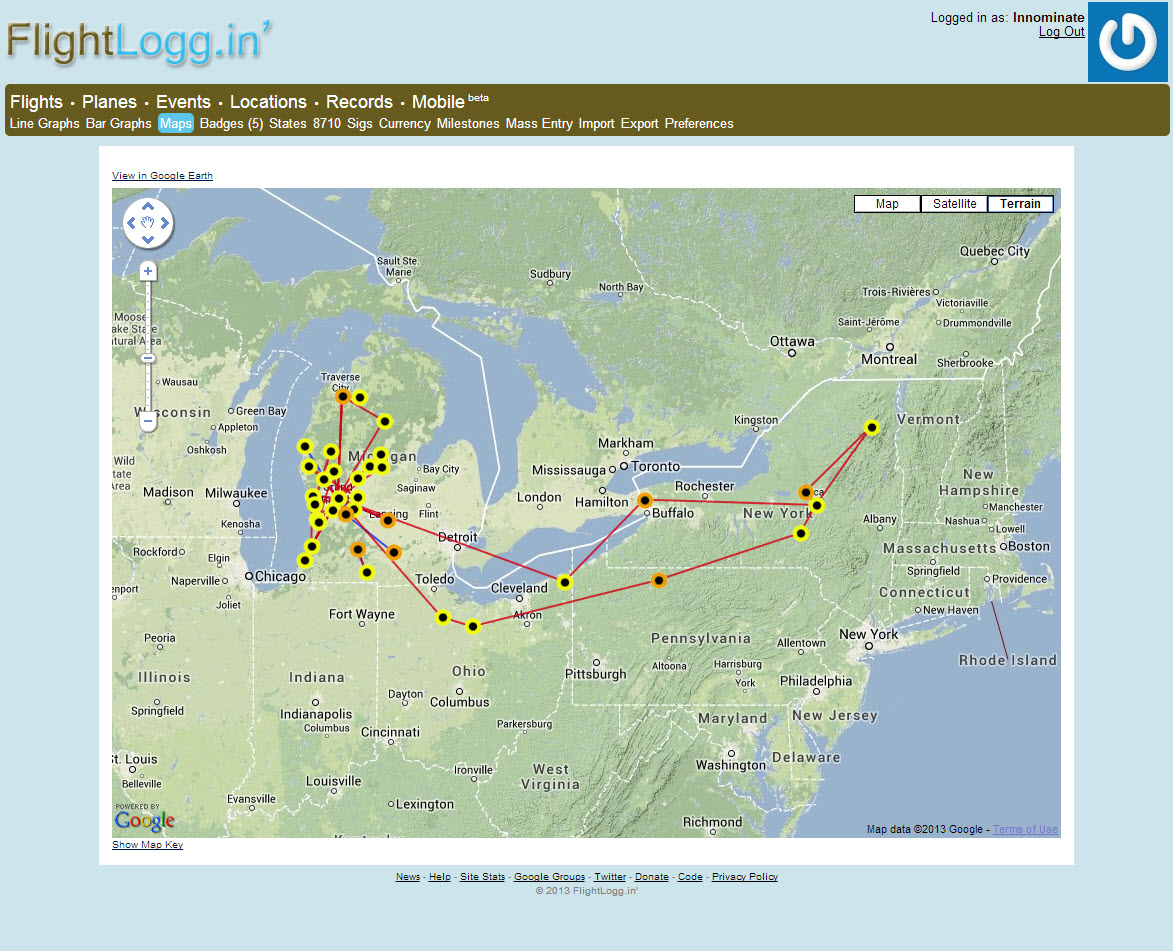Image resolution: width=1173 pixels, height=951 pixels.
Task: Click the orange marker near Buffalo
Action: click(x=645, y=500)
